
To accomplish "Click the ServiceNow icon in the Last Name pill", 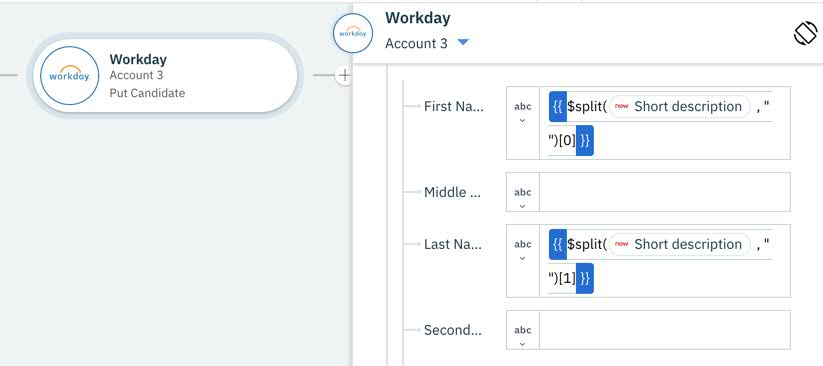I will point(621,244).
